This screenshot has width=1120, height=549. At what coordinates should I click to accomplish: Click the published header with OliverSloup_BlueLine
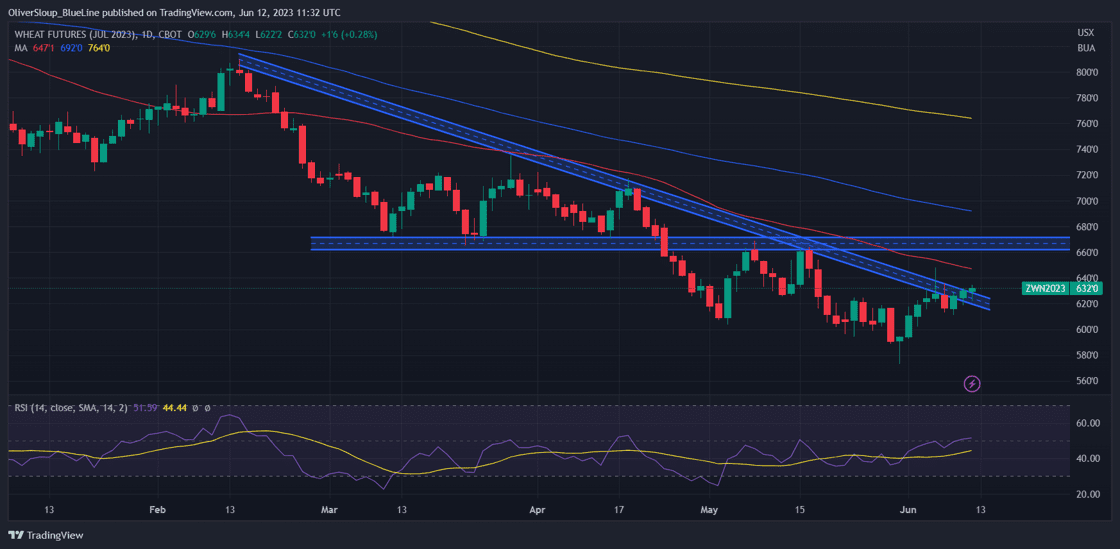(174, 13)
